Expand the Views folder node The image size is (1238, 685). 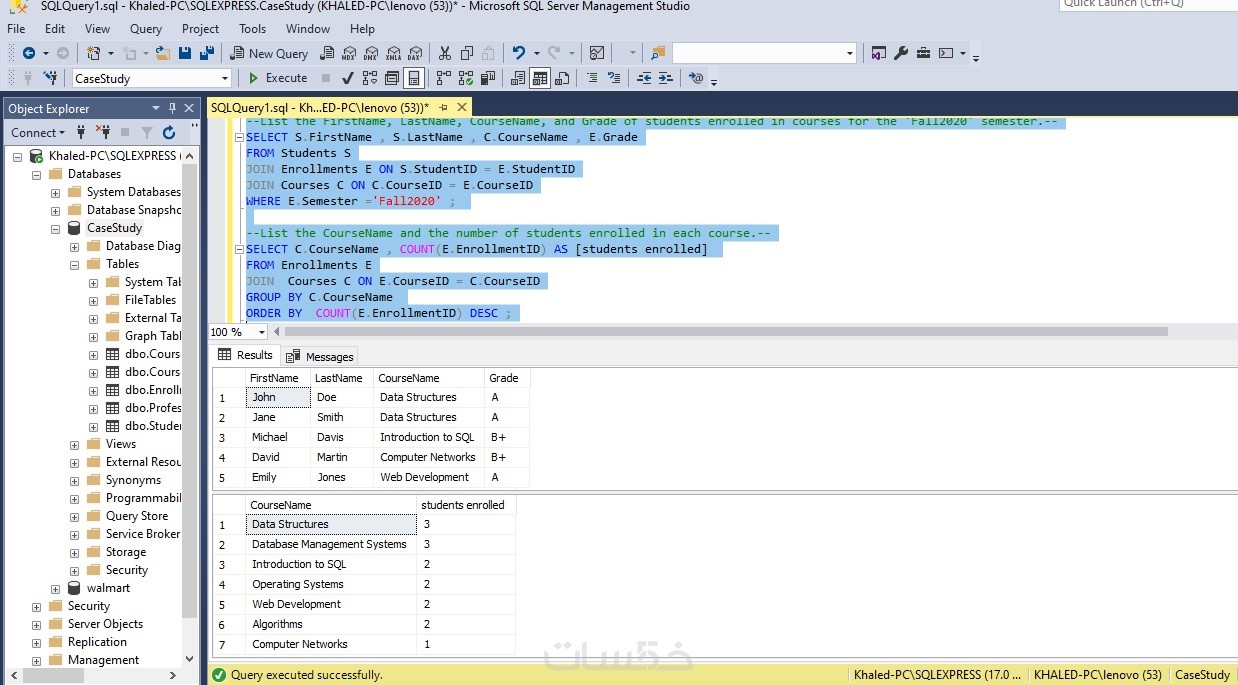point(75,444)
